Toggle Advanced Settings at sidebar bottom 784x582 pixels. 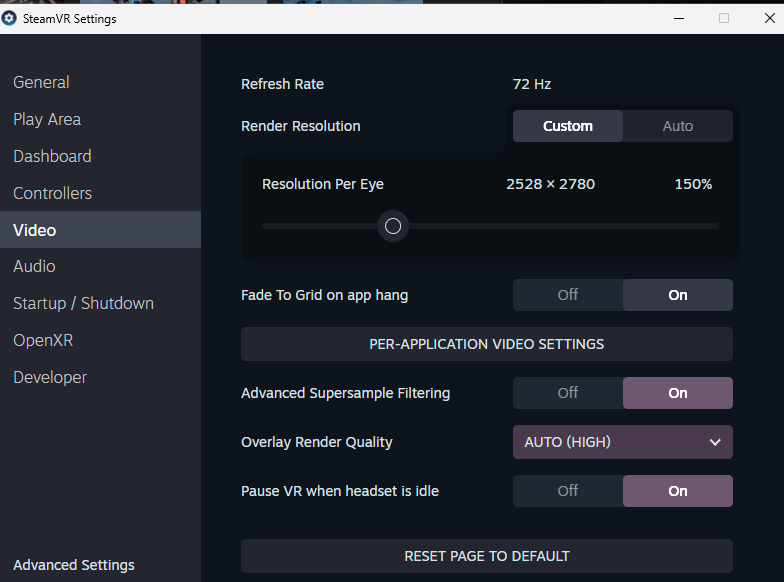click(74, 565)
